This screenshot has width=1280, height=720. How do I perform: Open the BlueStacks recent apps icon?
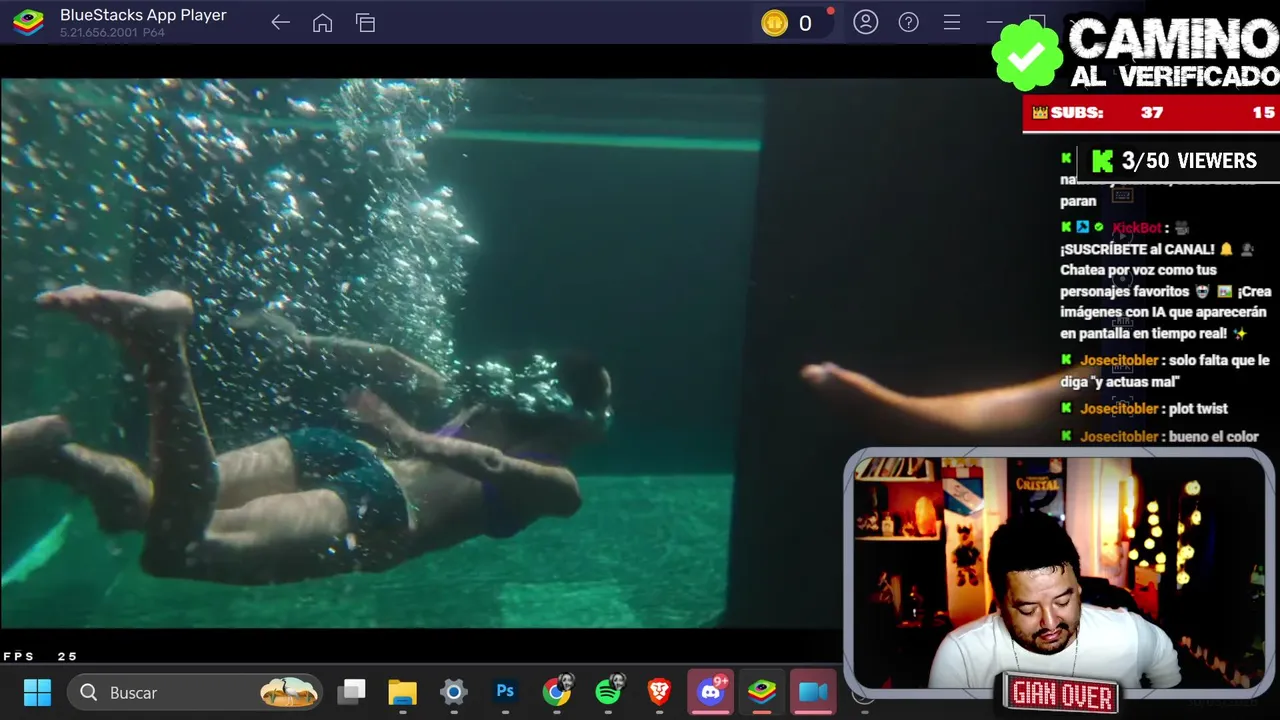pos(365,23)
